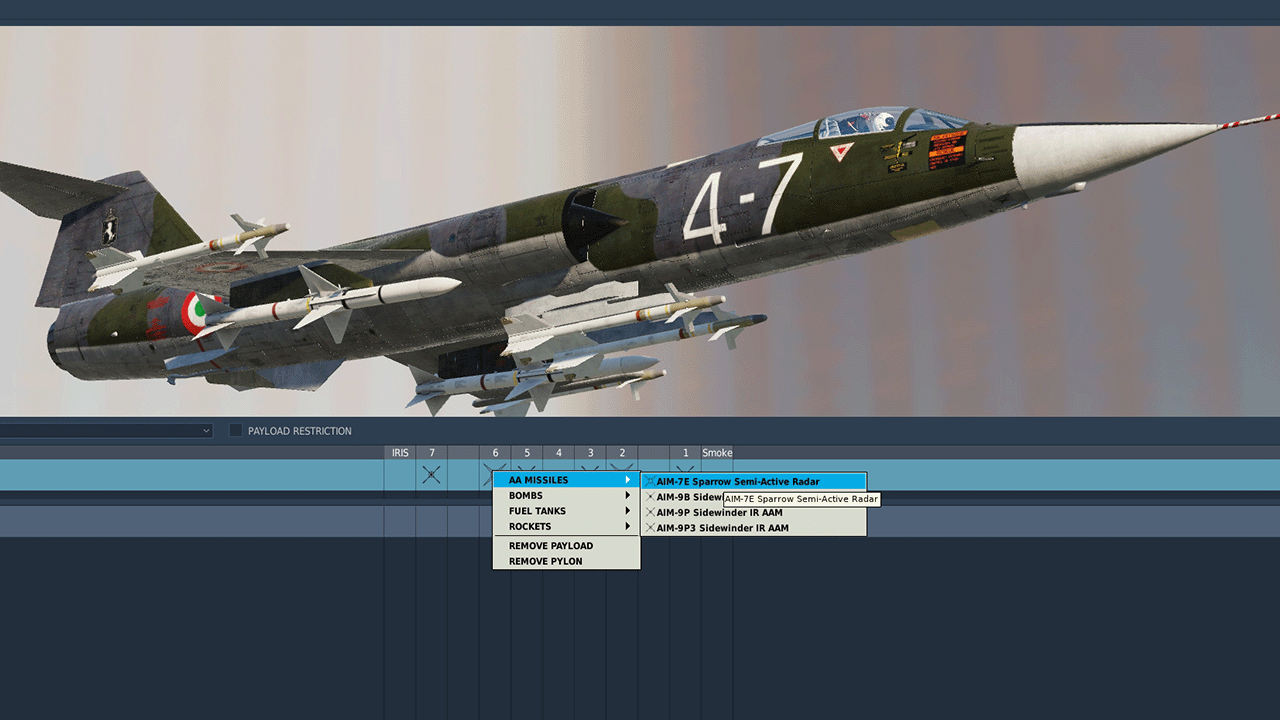Click the Smoke column header
Screen dimensions: 1280x720
(x=717, y=453)
